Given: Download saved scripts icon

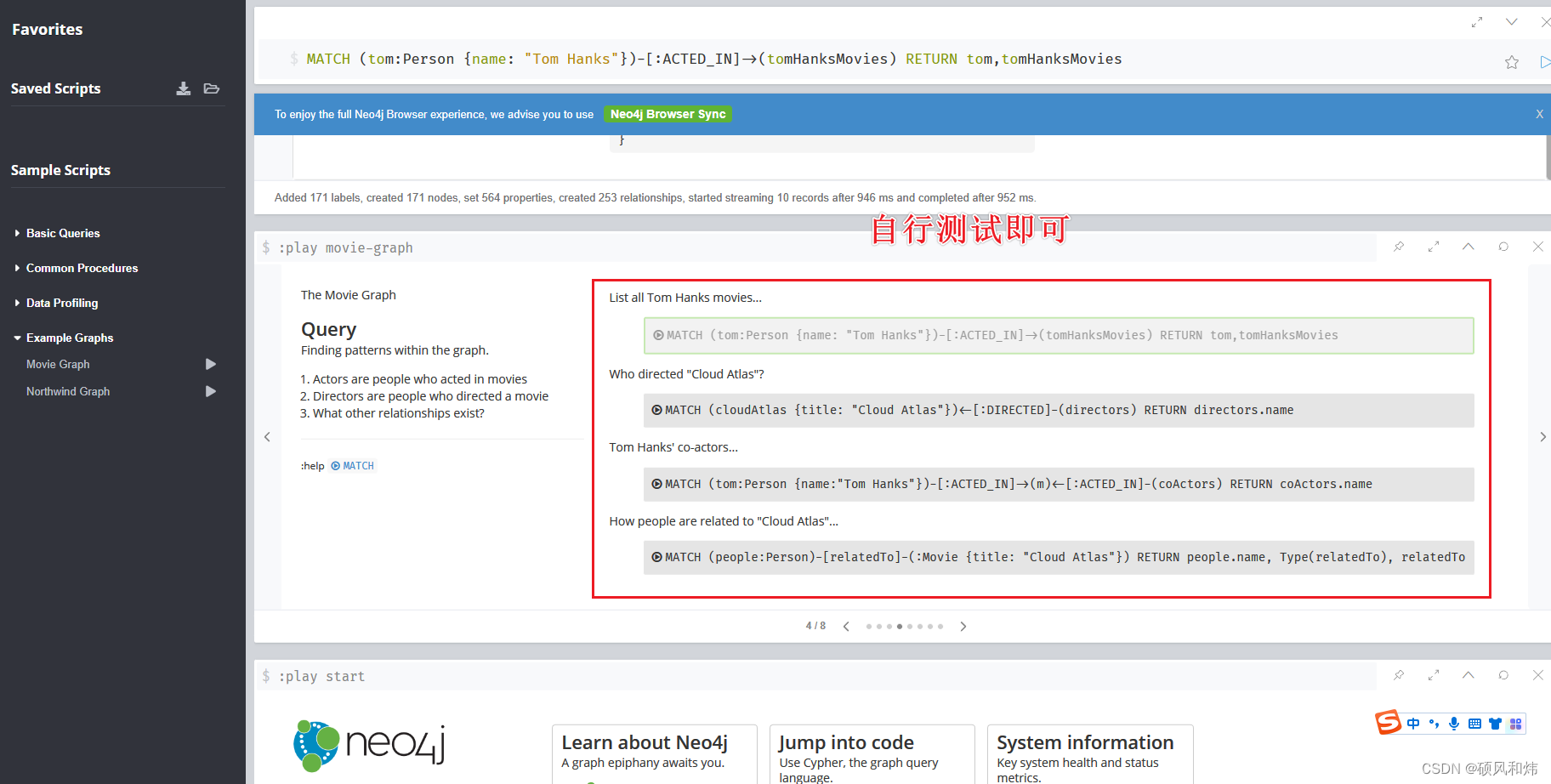Looking at the screenshot, I should (183, 88).
